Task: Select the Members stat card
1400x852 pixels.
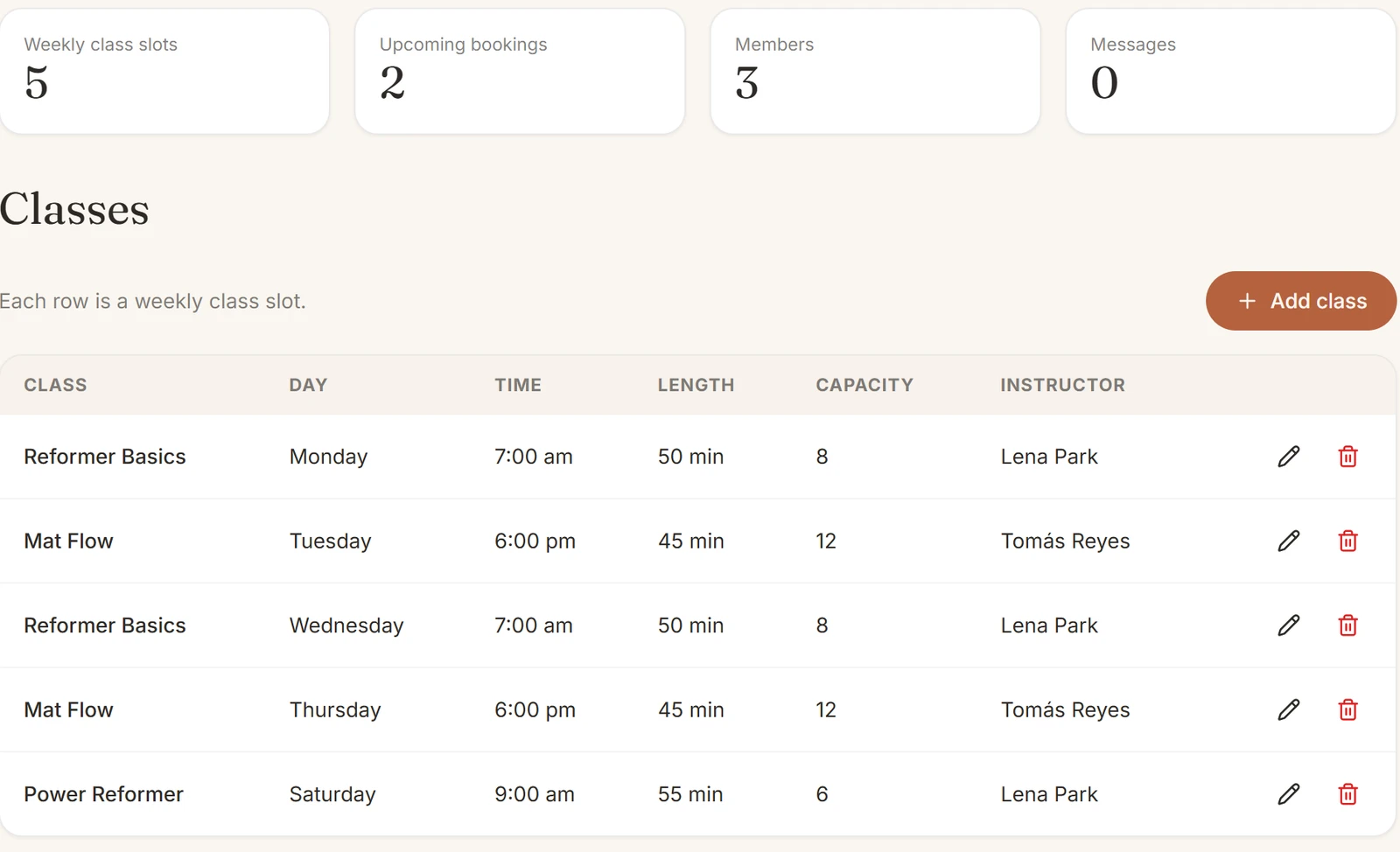Action: (875, 72)
